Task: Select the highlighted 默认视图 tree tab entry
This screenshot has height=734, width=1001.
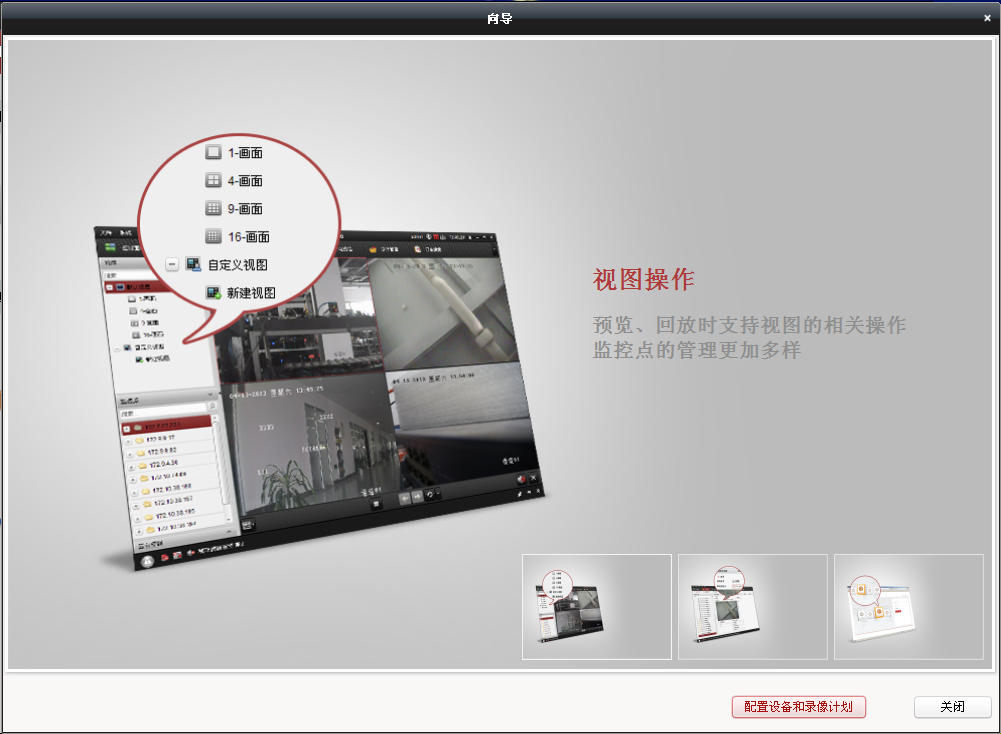Action: point(140,286)
